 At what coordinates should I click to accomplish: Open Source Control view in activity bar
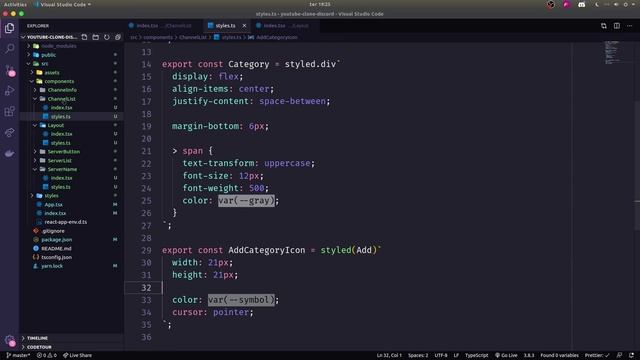click(9, 70)
